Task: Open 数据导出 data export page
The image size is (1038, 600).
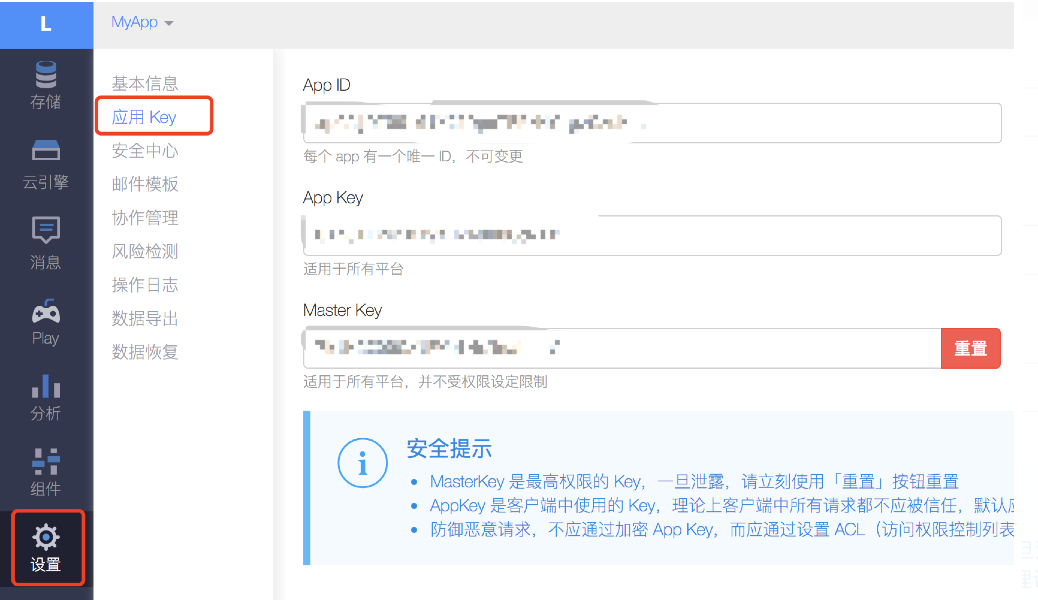Action: (145, 319)
